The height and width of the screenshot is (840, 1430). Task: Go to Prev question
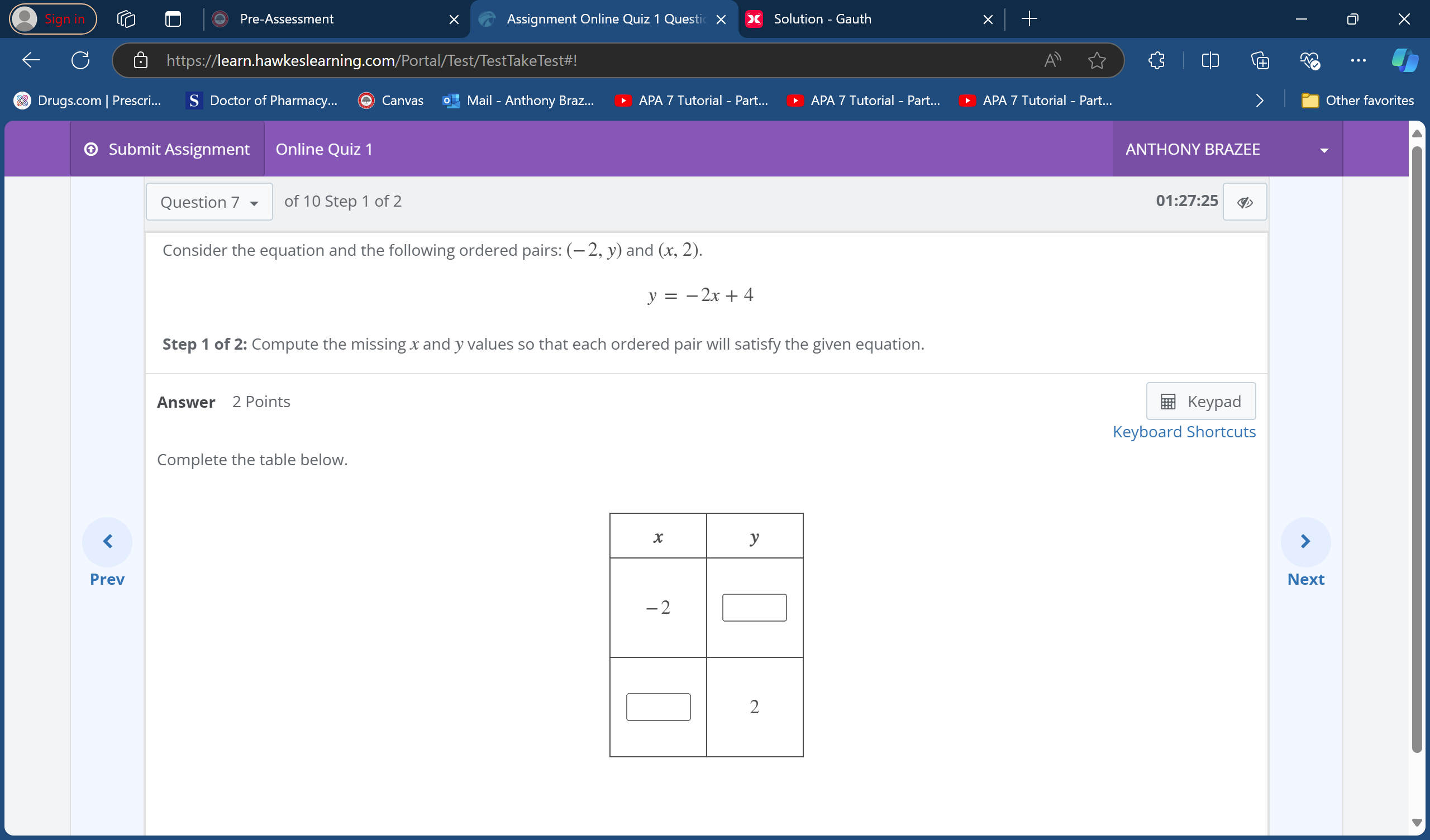[x=107, y=552]
